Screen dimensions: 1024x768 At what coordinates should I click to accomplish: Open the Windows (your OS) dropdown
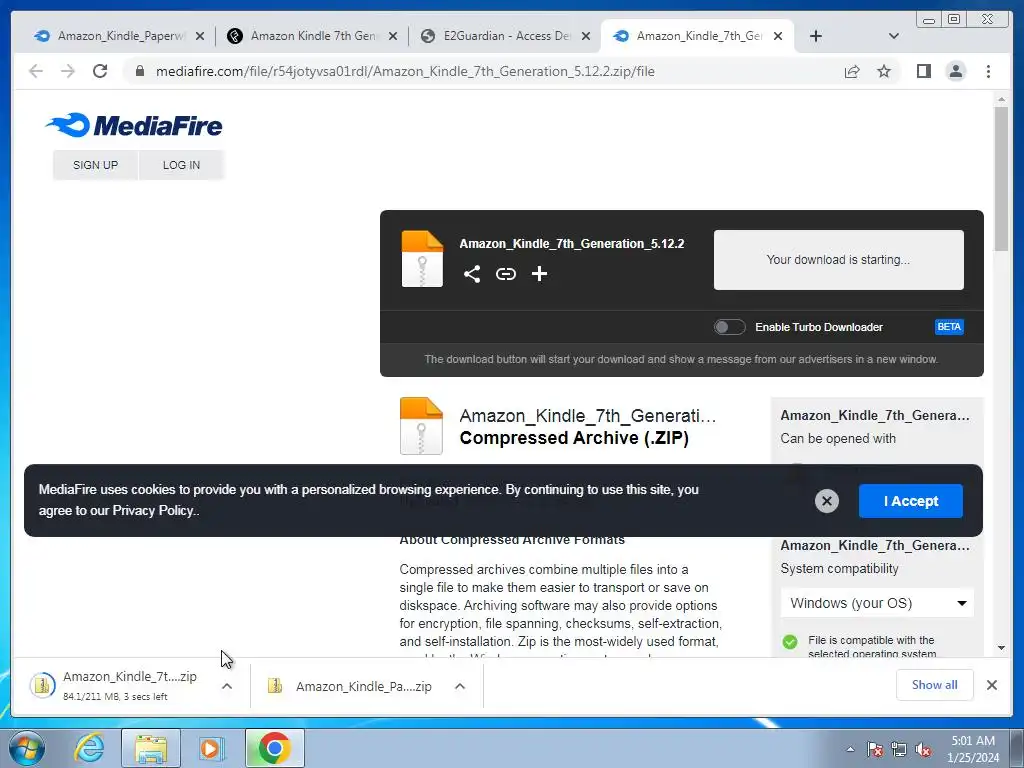[x=877, y=603]
